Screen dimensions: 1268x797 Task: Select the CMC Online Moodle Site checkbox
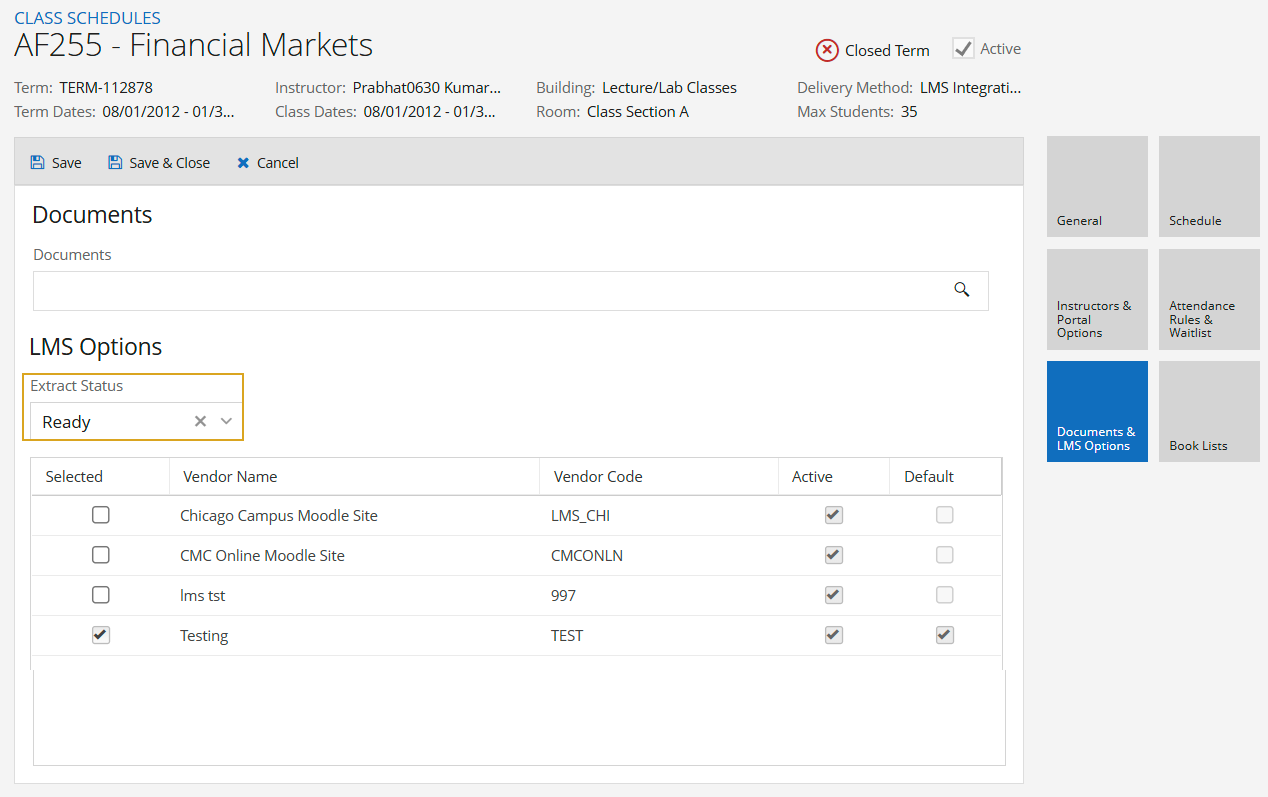pos(101,556)
